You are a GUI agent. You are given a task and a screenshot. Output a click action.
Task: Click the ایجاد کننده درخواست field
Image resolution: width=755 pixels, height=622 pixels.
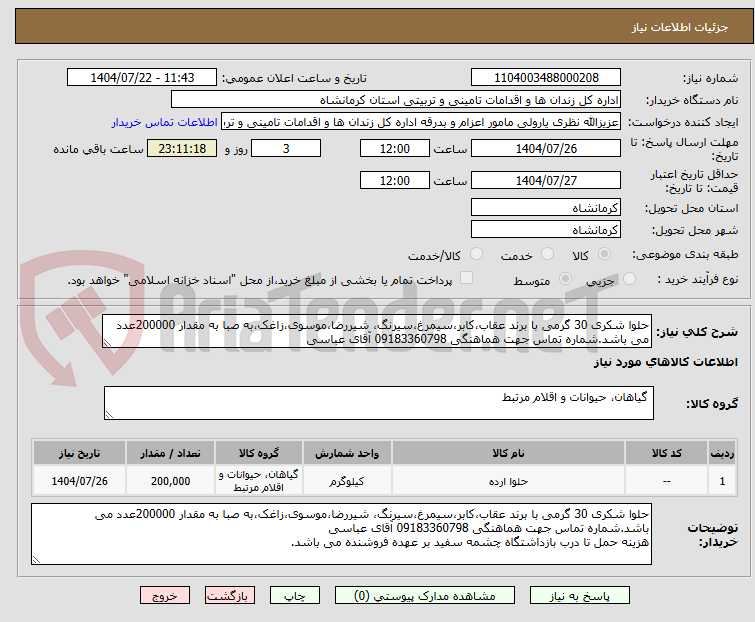coord(421,122)
